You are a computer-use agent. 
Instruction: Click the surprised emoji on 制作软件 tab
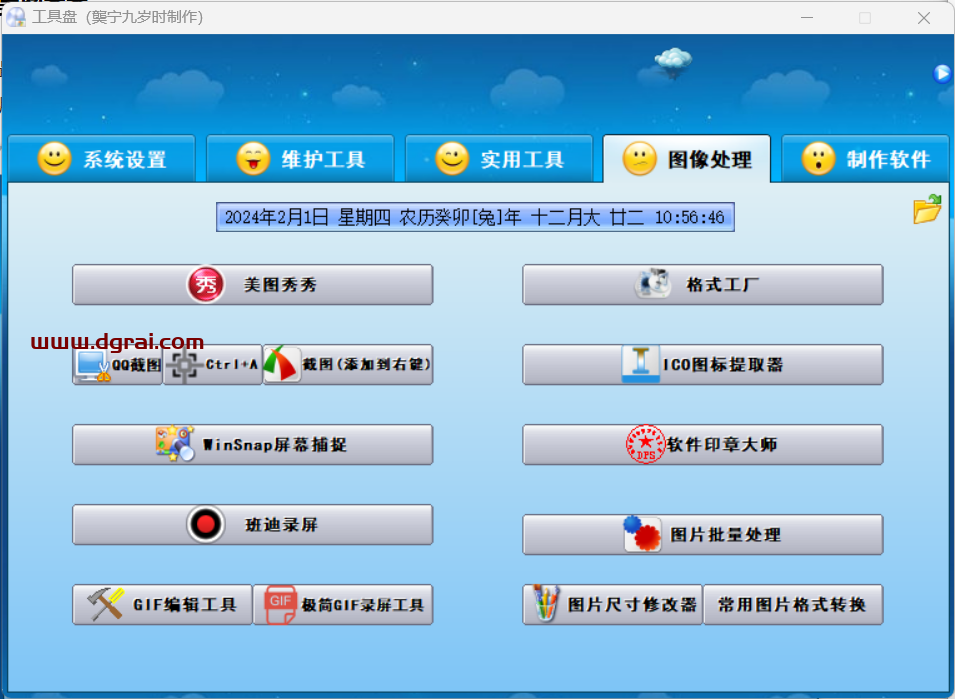coord(819,159)
